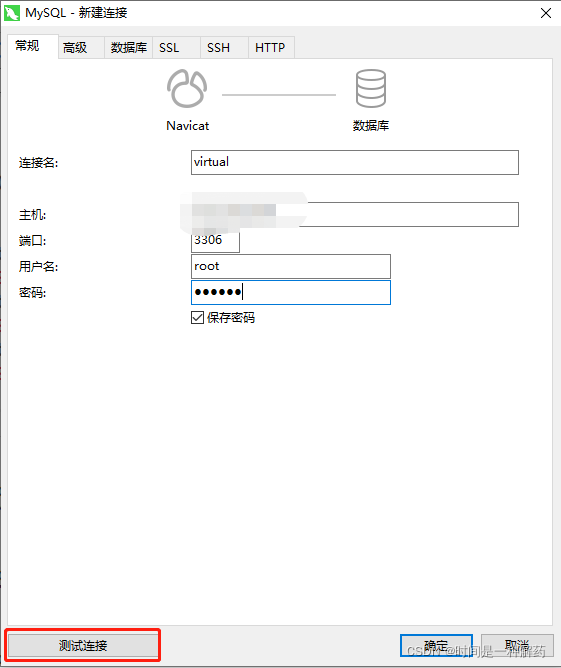Toggle the 保存密码 checkbox
Viewport: 561px width, 668px height.
click(197, 317)
